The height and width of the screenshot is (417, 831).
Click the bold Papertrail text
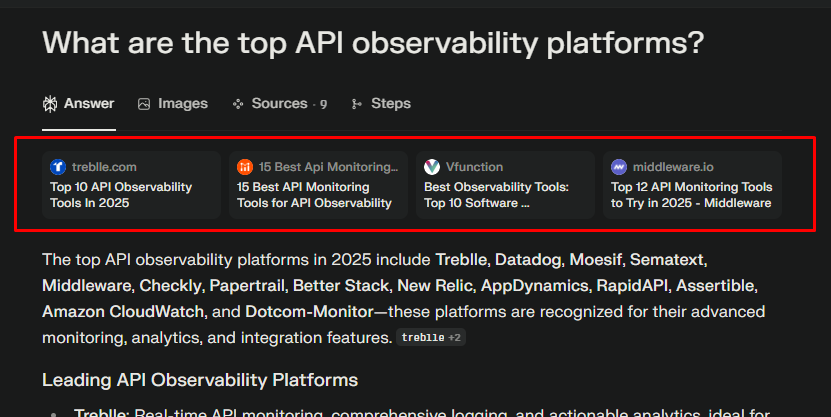click(249, 286)
